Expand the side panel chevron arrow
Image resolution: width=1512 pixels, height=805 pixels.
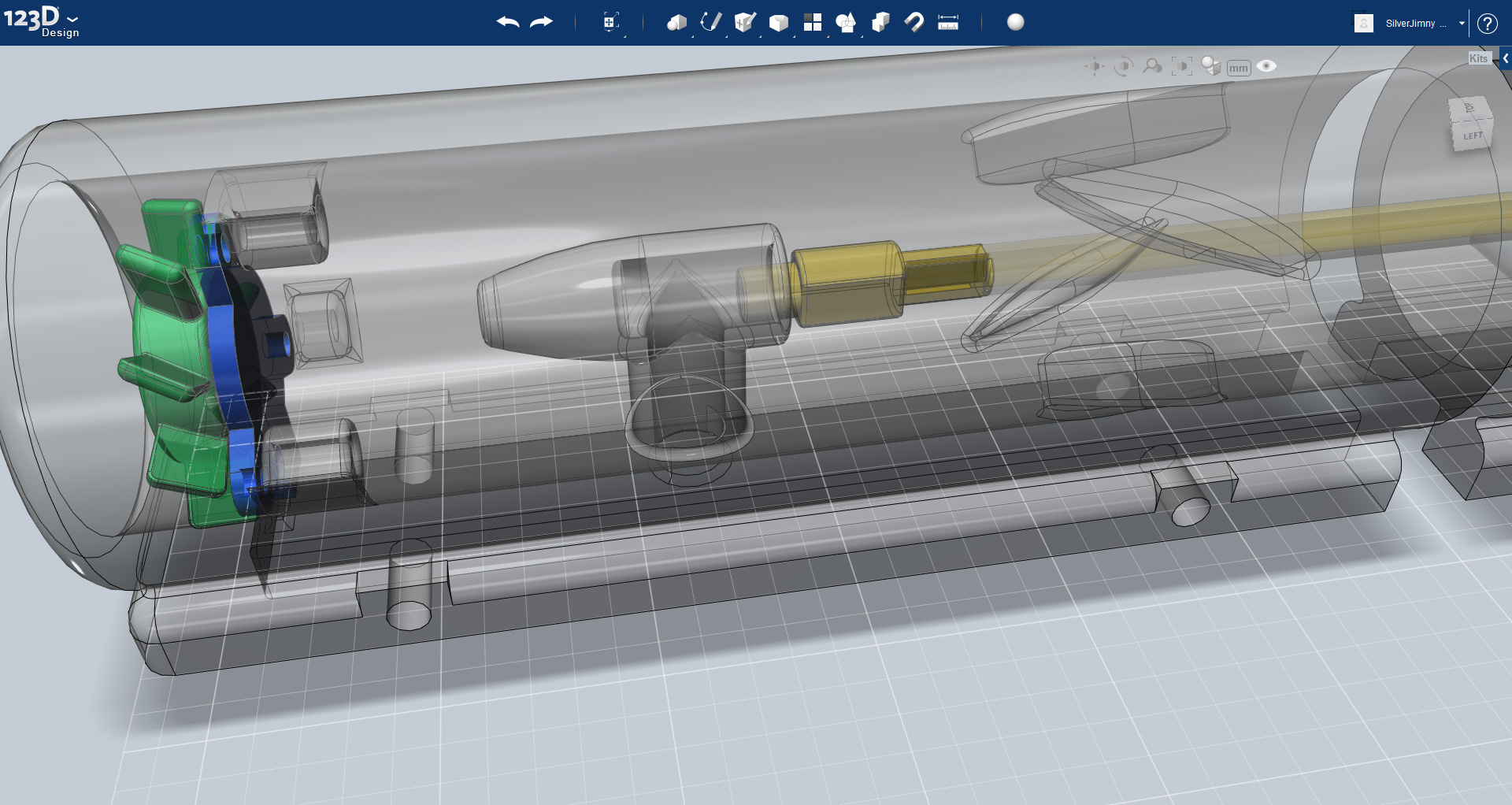(x=1506, y=58)
